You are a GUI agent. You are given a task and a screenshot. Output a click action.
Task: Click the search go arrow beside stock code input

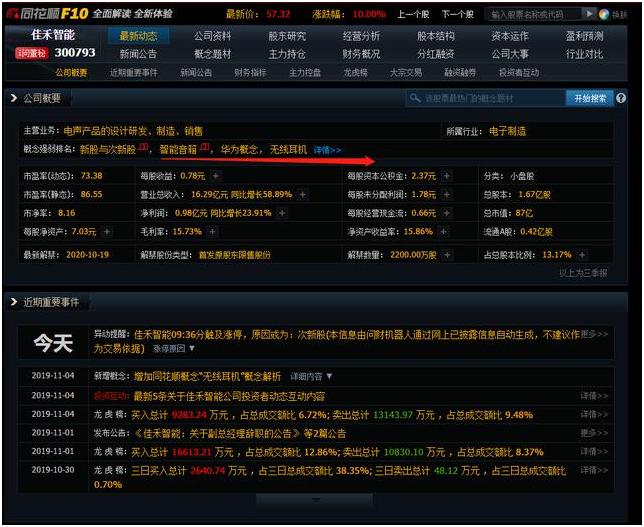(589, 14)
